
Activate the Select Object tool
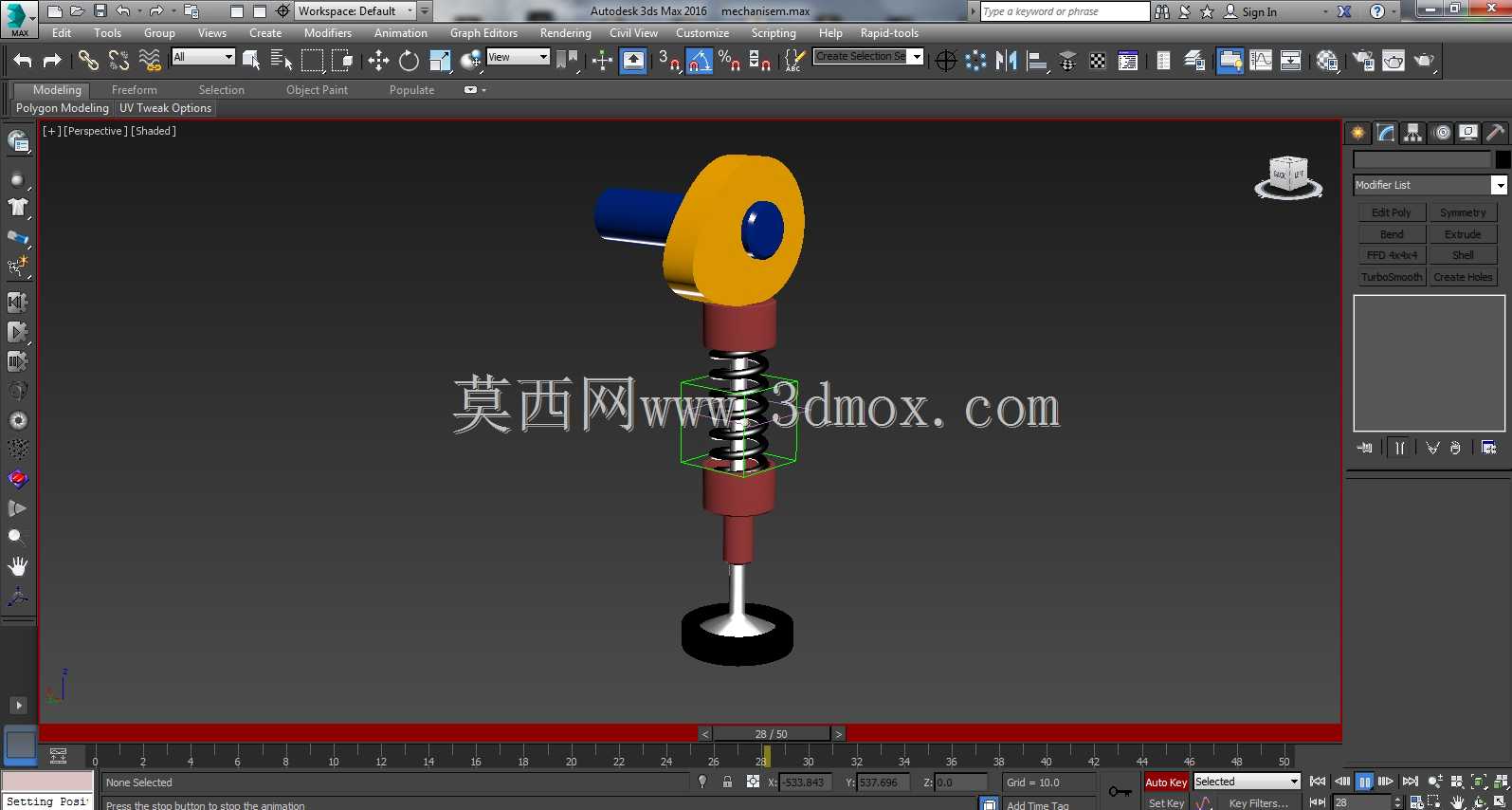tap(251, 61)
